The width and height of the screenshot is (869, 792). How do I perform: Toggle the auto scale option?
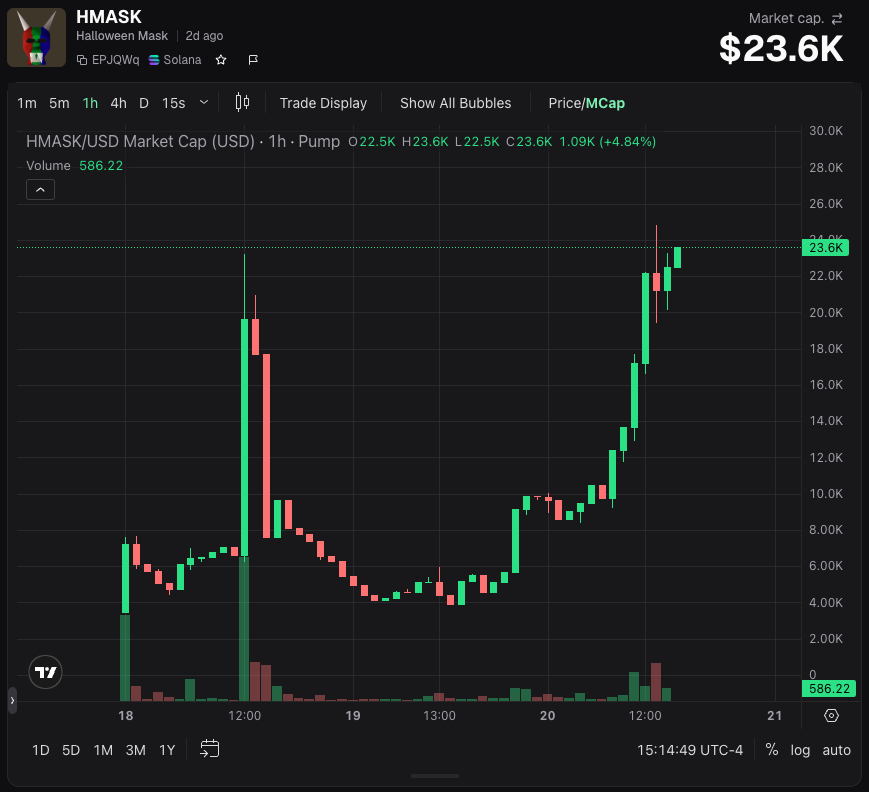[836, 750]
